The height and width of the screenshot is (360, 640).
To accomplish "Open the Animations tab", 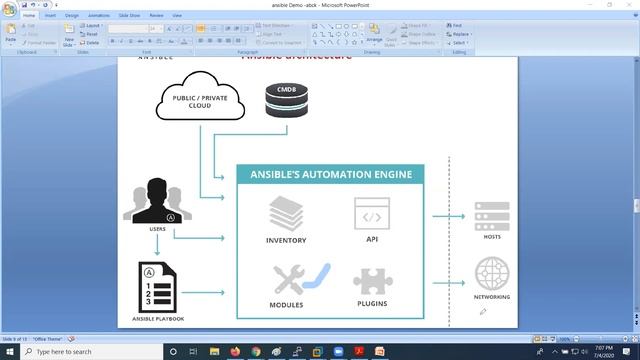I will pyautogui.click(x=99, y=16).
